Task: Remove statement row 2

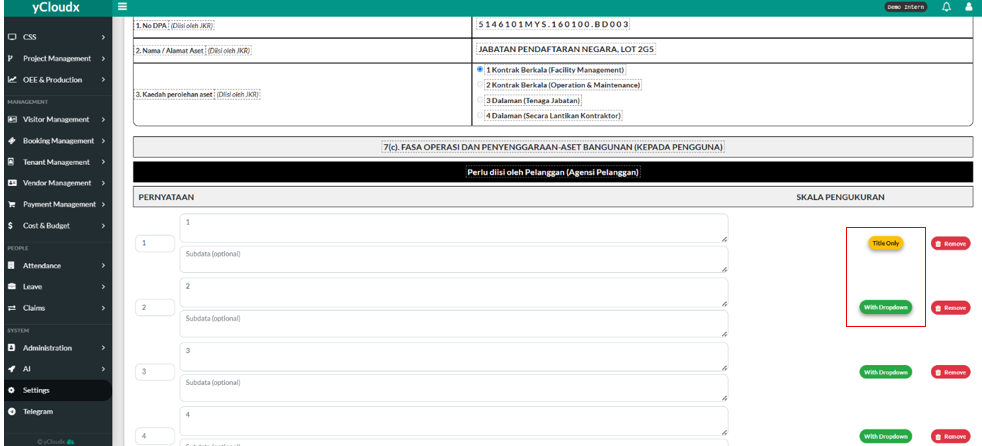Action: tap(950, 308)
